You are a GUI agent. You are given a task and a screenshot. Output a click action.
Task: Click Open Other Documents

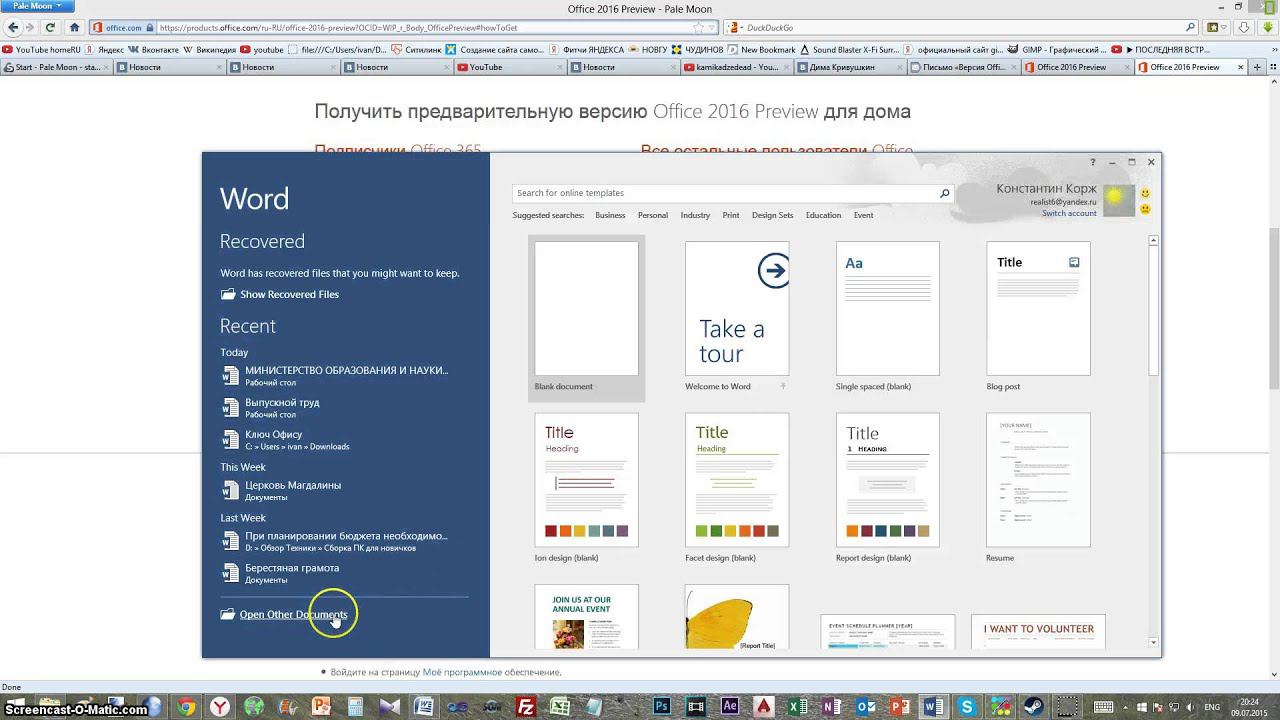[284, 615]
